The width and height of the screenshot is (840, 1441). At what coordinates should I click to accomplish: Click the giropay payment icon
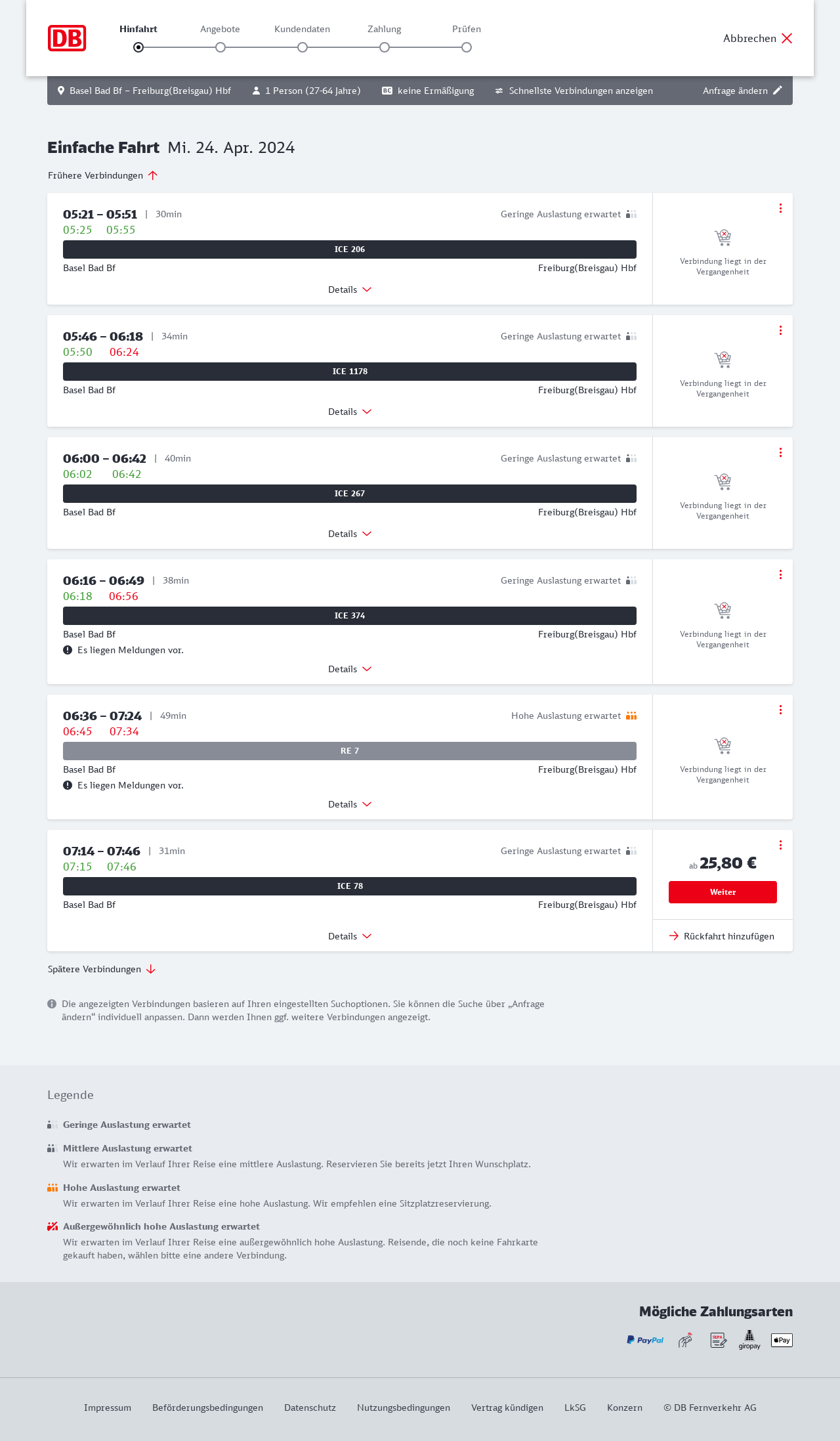coord(749,1340)
